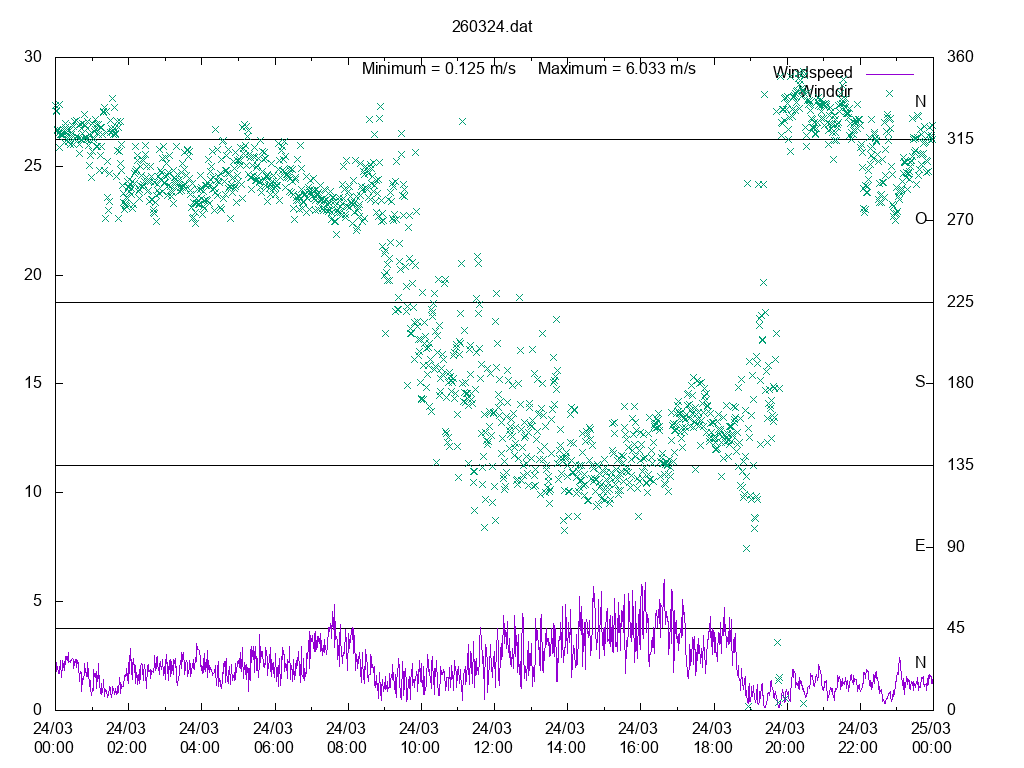The height and width of the screenshot is (768, 1024).
Task: Click the 225 degree right-axis label
Action: (960, 302)
